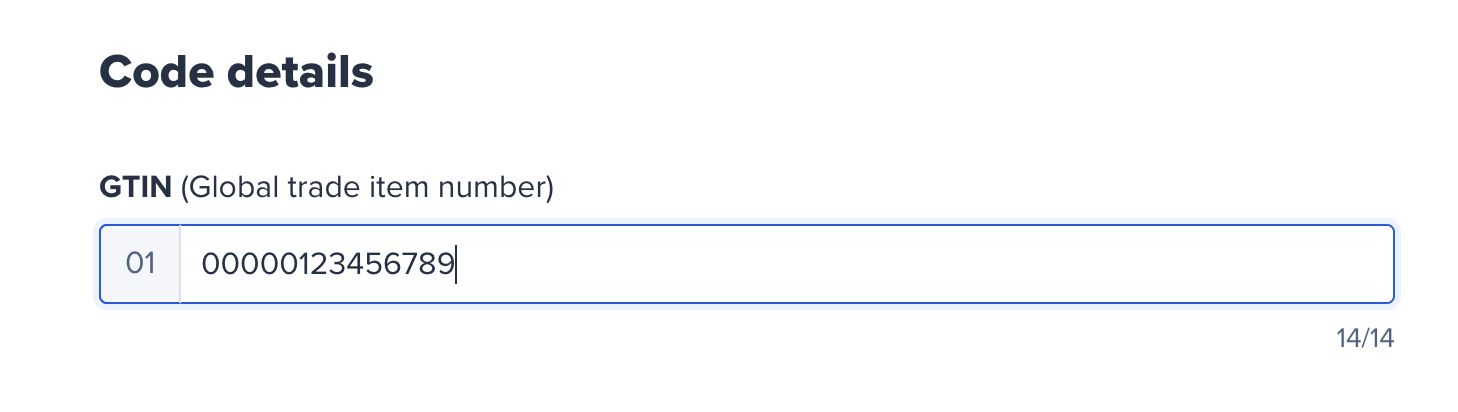Click the Code details heading
Screen dimensions: 1458x412
pos(236,72)
